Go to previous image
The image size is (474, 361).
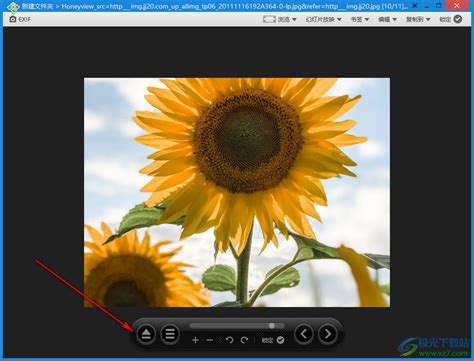click(304, 334)
